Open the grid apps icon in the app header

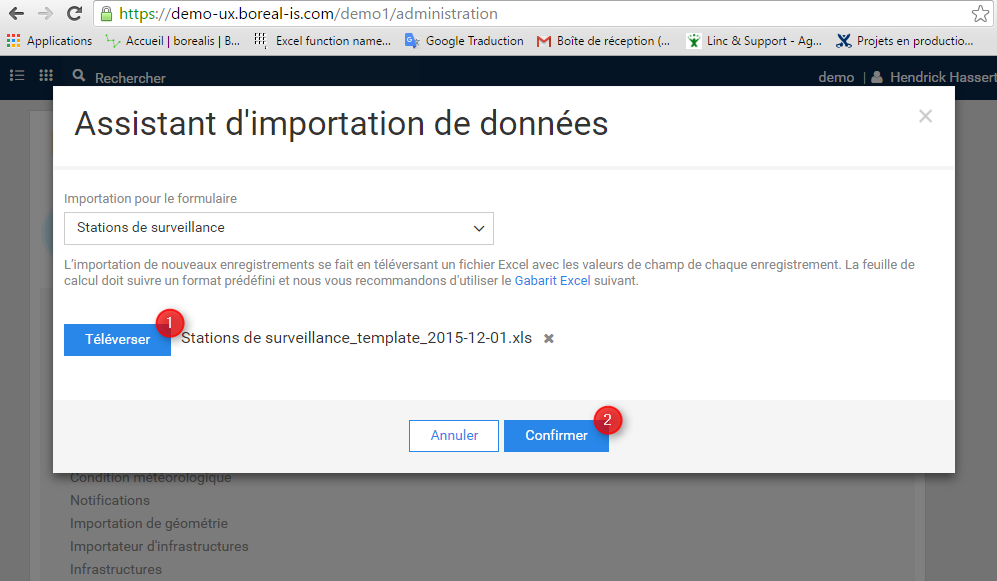click(x=46, y=76)
